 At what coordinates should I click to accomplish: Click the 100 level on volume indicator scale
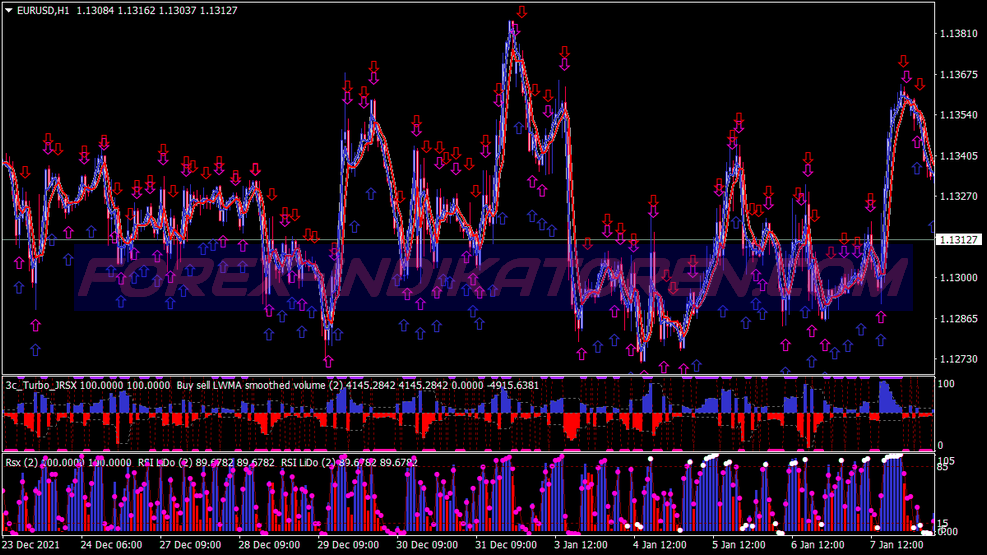pos(946,384)
